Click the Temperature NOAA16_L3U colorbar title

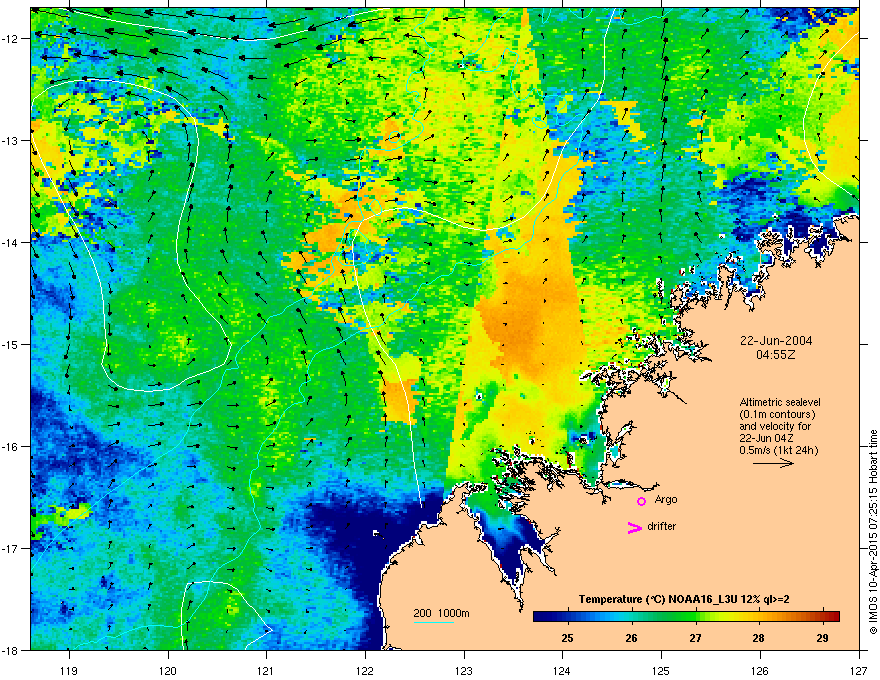tap(684, 600)
